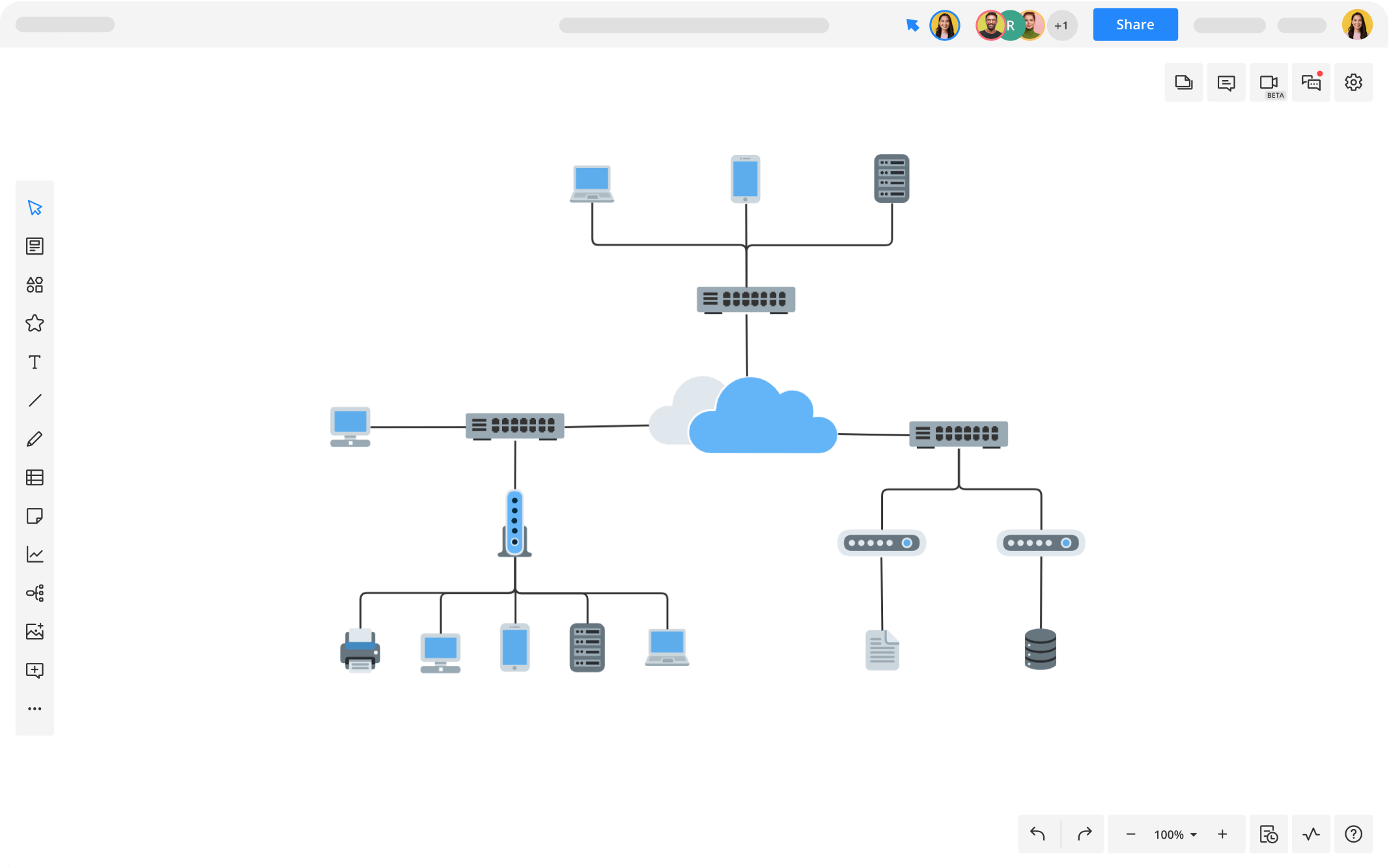Image resolution: width=1389 pixels, height=868 pixels.
Task: Open the shapes library panel
Action: click(x=35, y=285)
